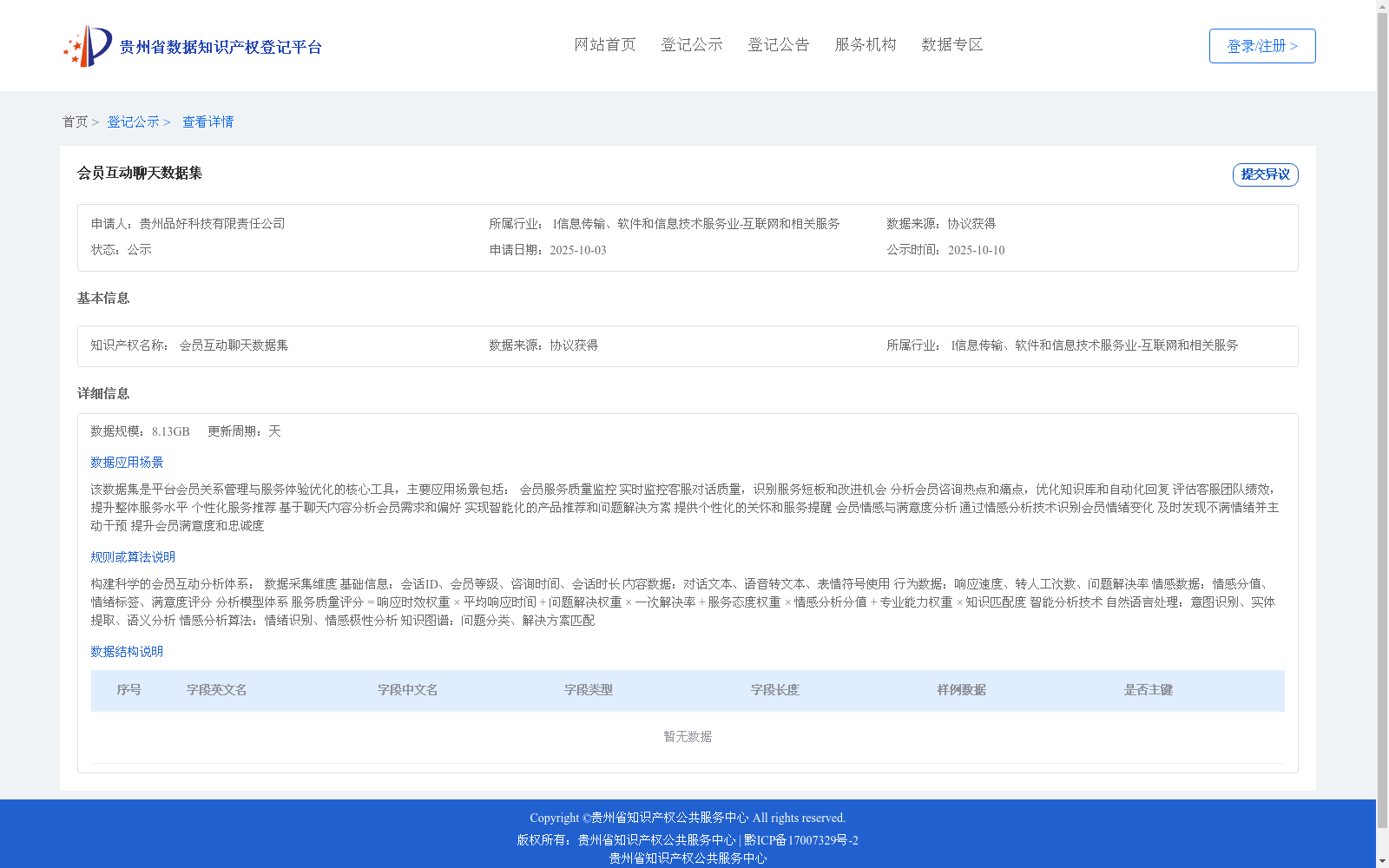Click 查看详情 breadcrumb link
Screen dimensions: 1389x868
[x=207, y=122]
